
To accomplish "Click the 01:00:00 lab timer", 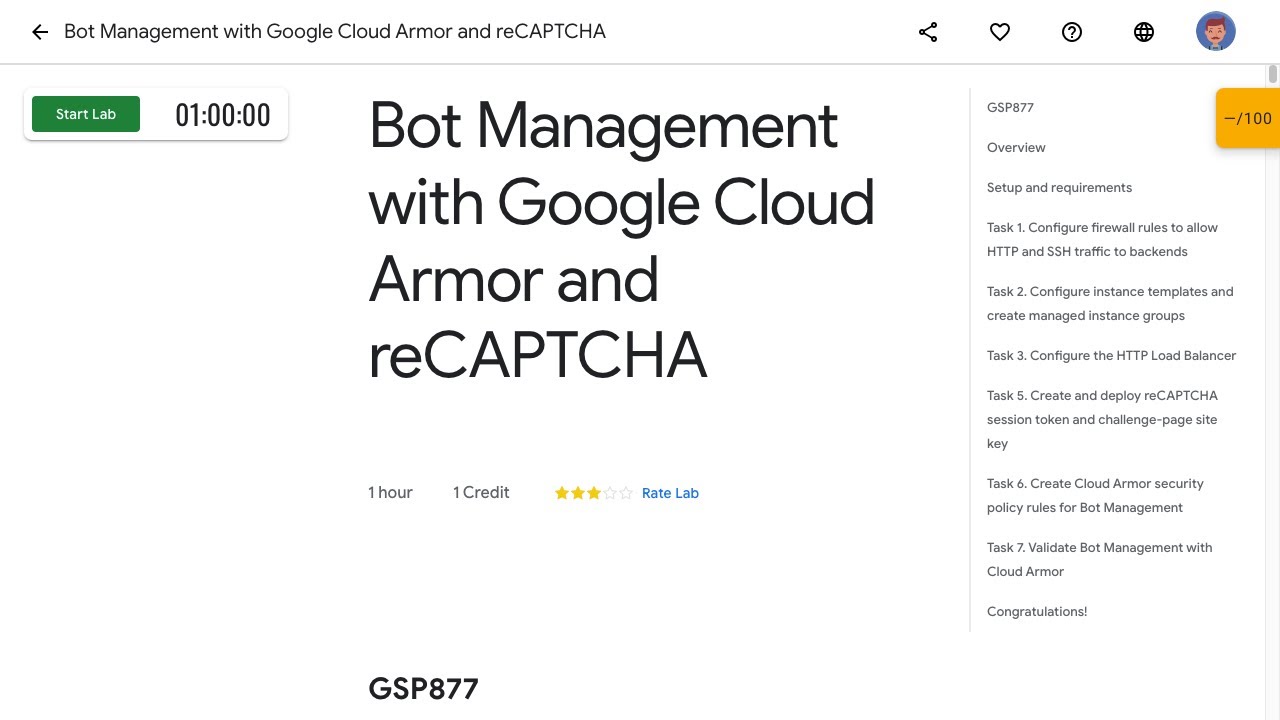I will [x=223, y=115].
